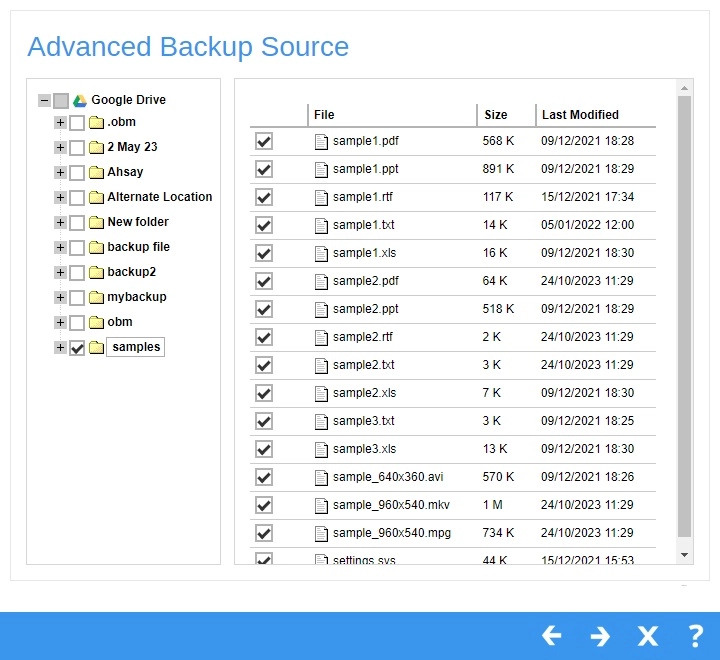Click the sample2.ppt file name
The image size is (720, 660).
point(366,309)
